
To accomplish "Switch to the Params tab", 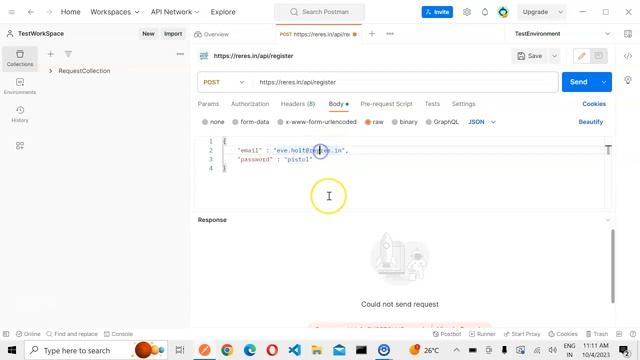I will (x=208, y=104).
